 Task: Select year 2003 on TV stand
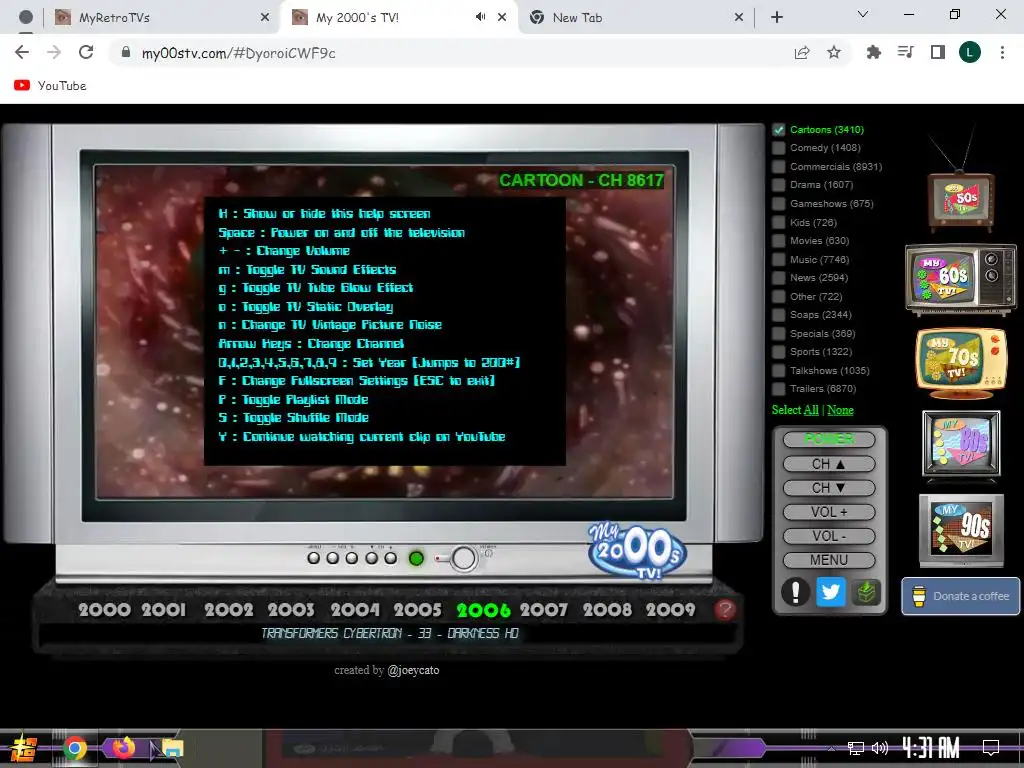[x=291, y=610]
